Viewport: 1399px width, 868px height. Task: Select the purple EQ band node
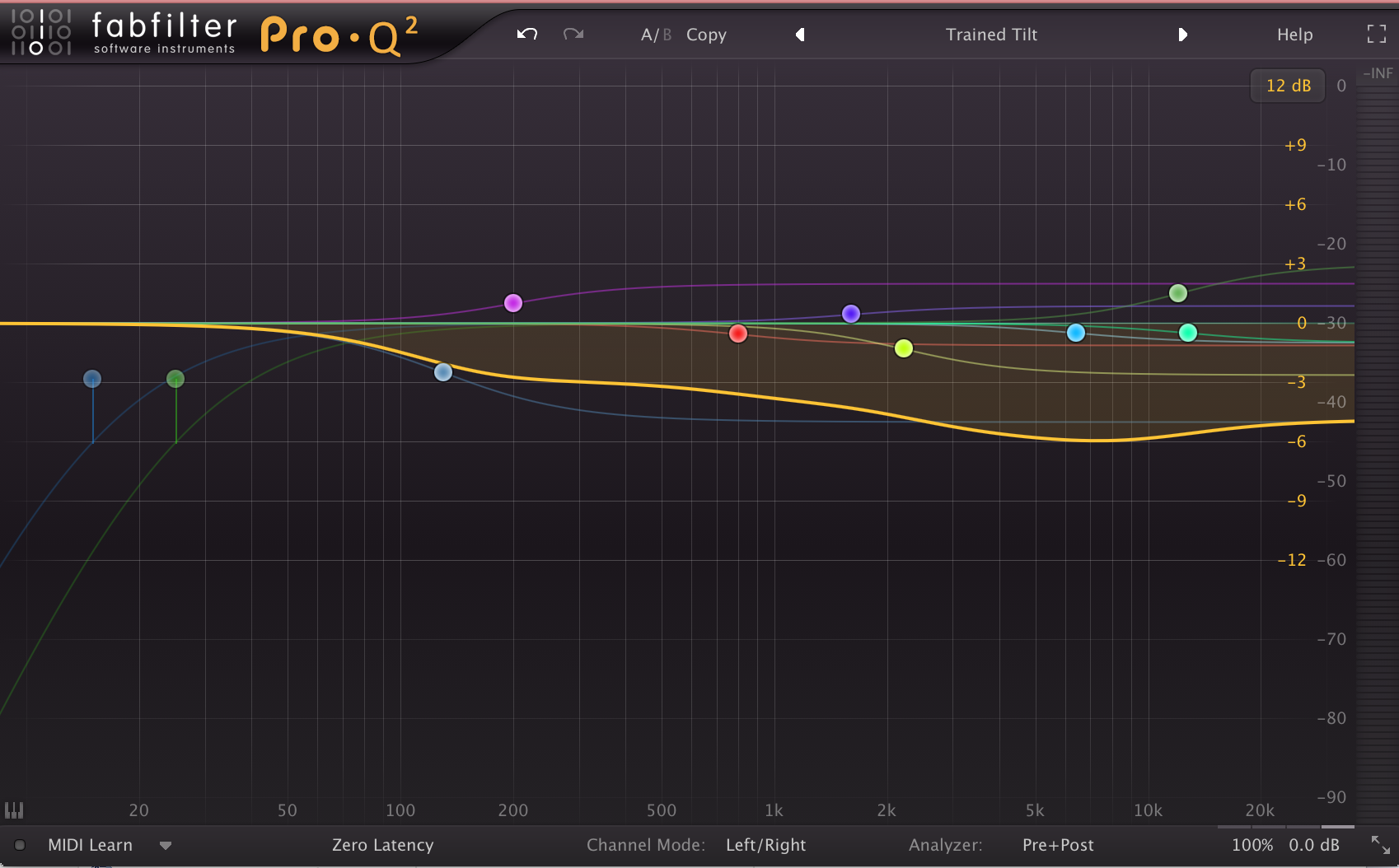851,314
